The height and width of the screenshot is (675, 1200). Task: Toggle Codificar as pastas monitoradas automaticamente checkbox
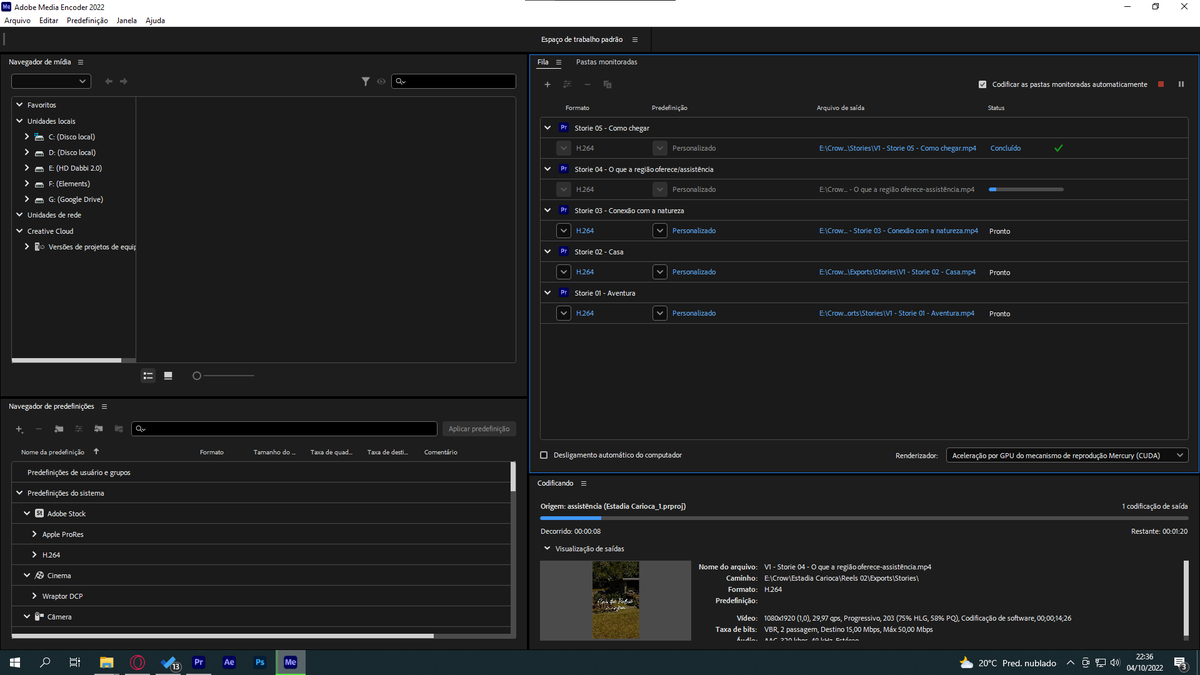[982, 85]
